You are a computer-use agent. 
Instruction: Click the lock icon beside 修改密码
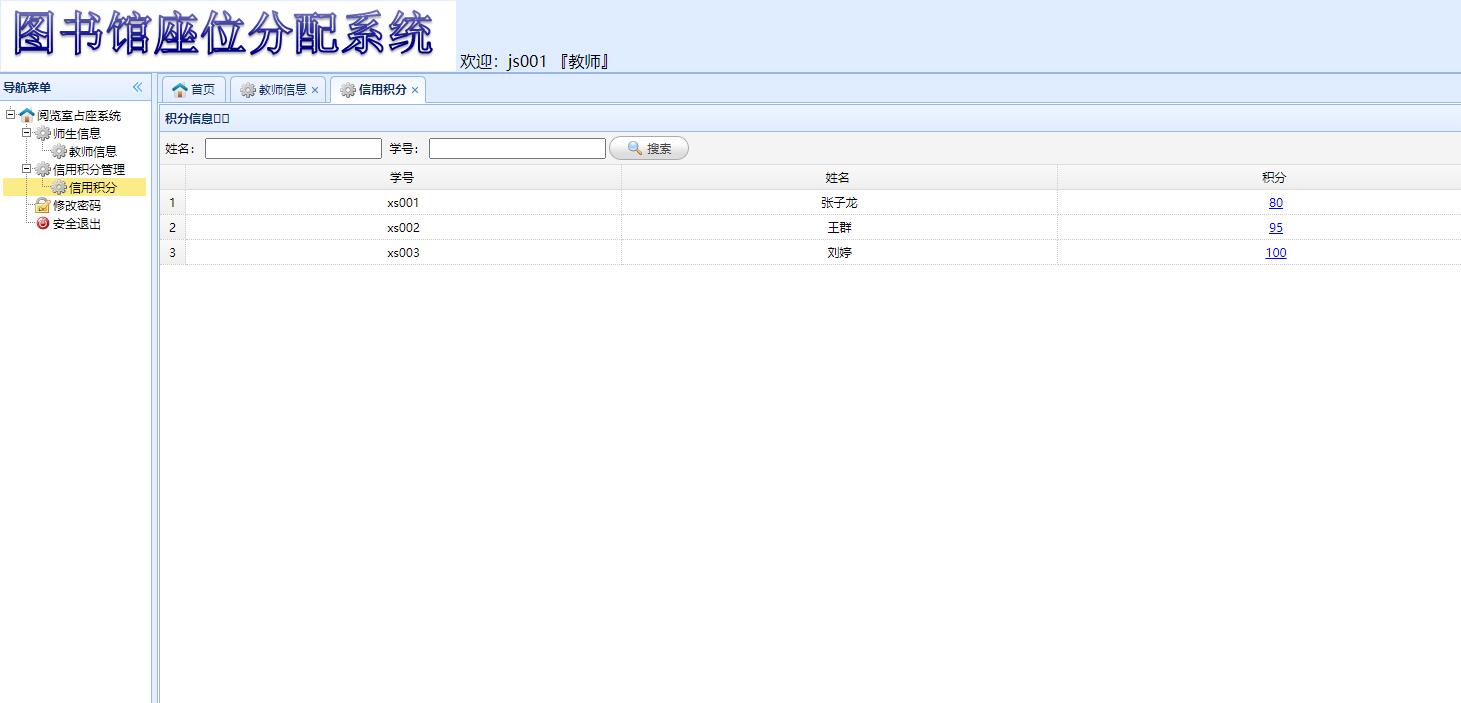coord(43,205)
